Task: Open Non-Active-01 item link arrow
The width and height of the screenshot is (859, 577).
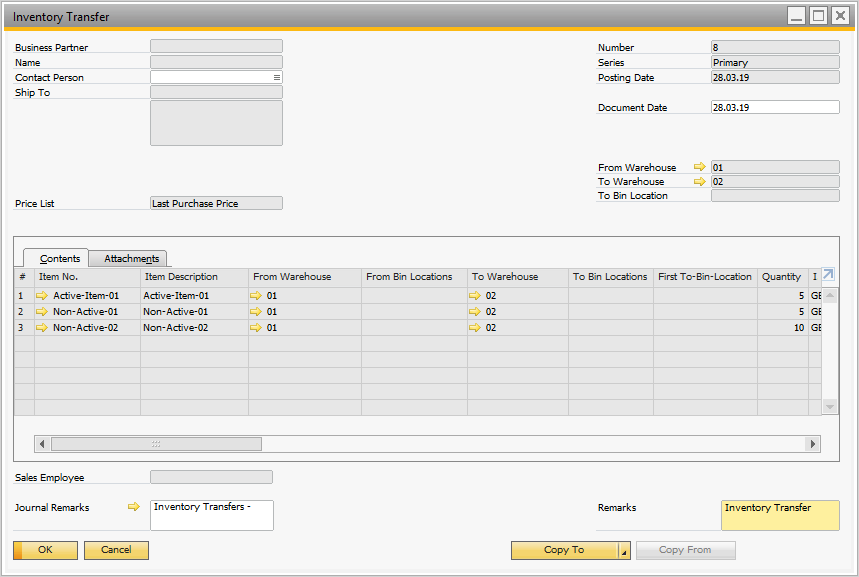Action: (41, 312)
